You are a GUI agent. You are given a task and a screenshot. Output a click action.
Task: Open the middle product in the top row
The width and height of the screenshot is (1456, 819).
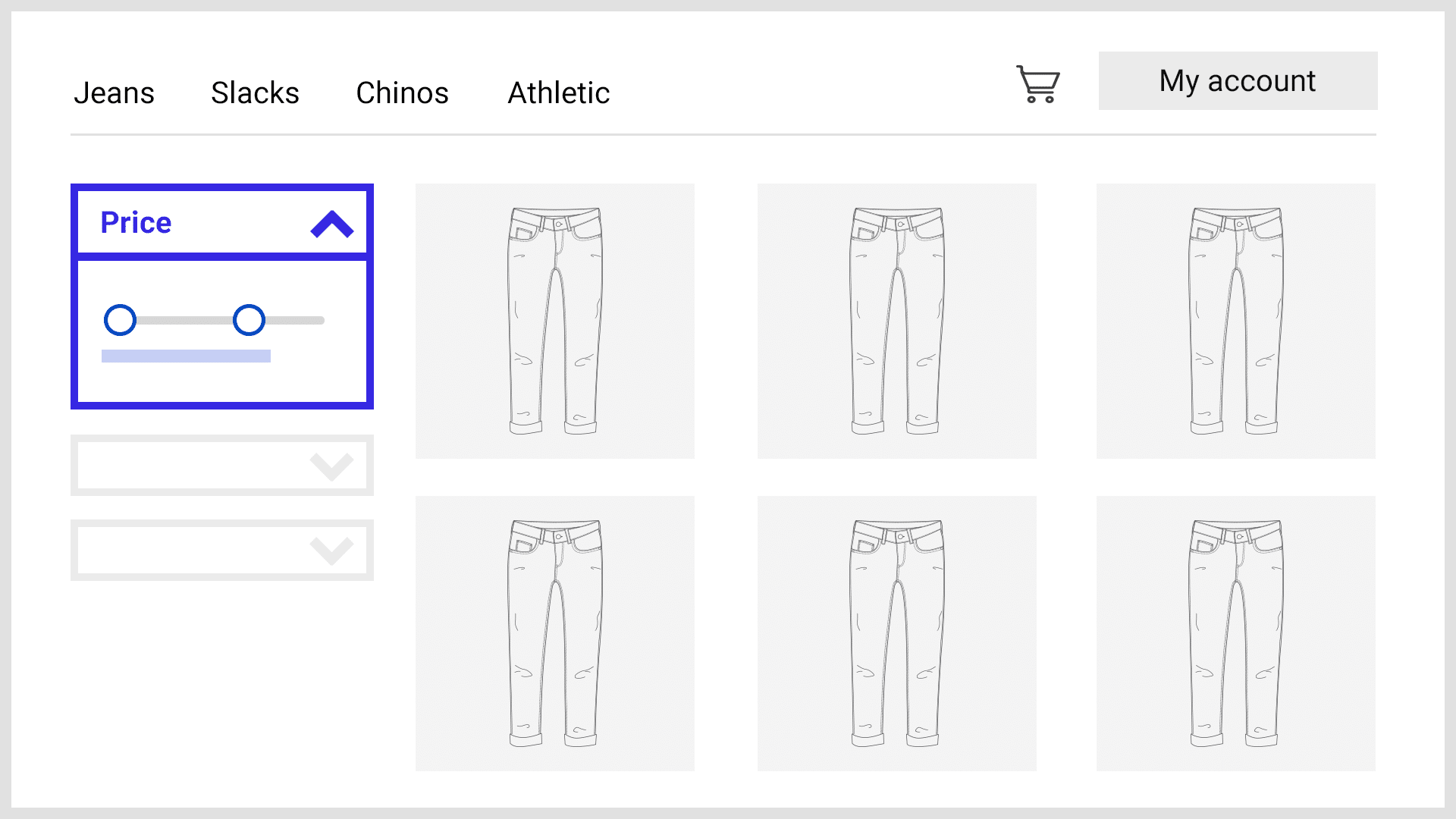[x=897, y=321]
